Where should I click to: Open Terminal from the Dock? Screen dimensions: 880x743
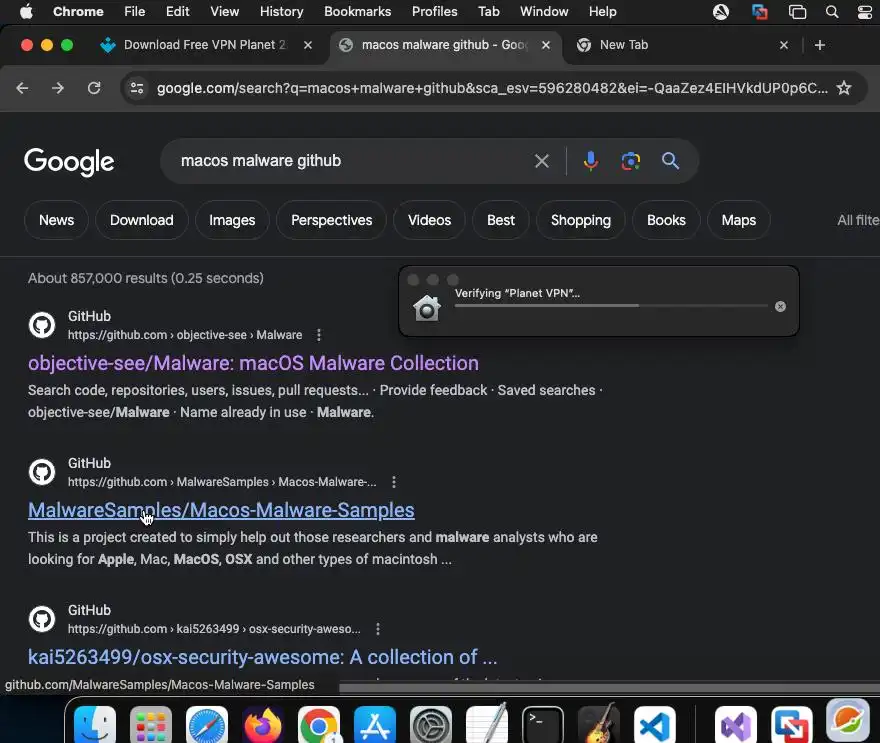[543, 724]
